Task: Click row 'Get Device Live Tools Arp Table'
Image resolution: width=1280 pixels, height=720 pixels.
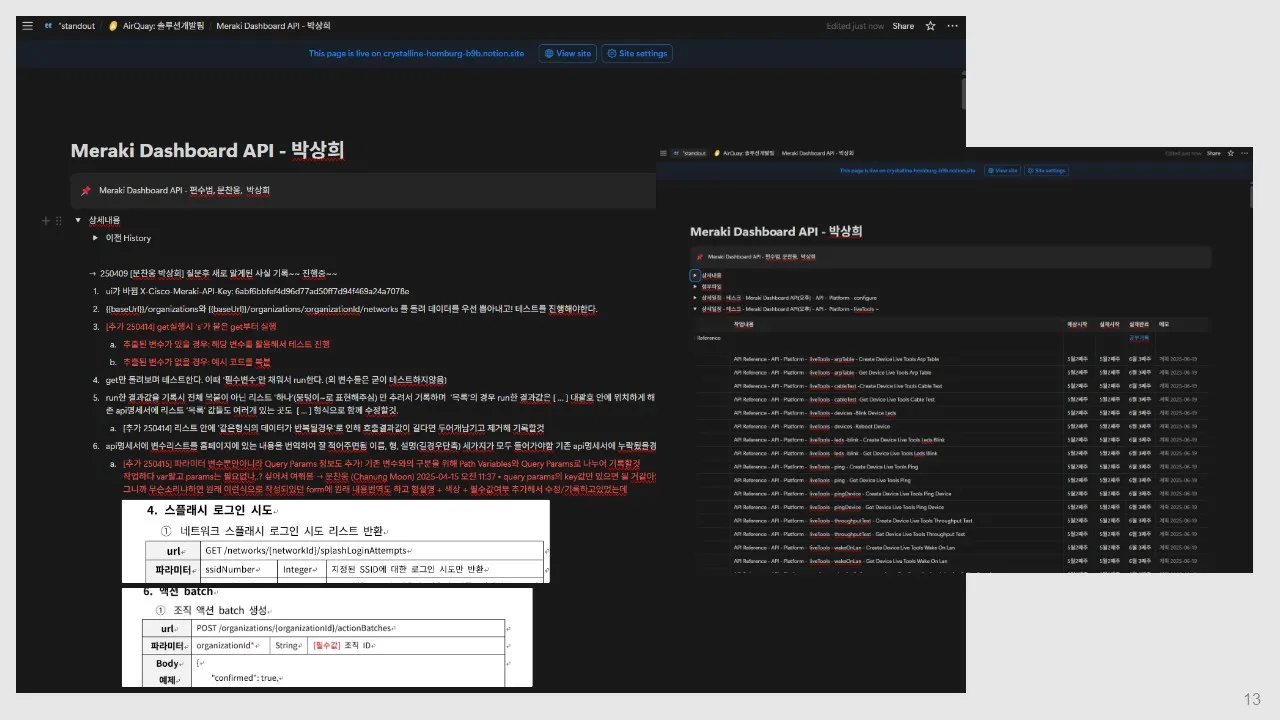Action: (x=832, y=372)
